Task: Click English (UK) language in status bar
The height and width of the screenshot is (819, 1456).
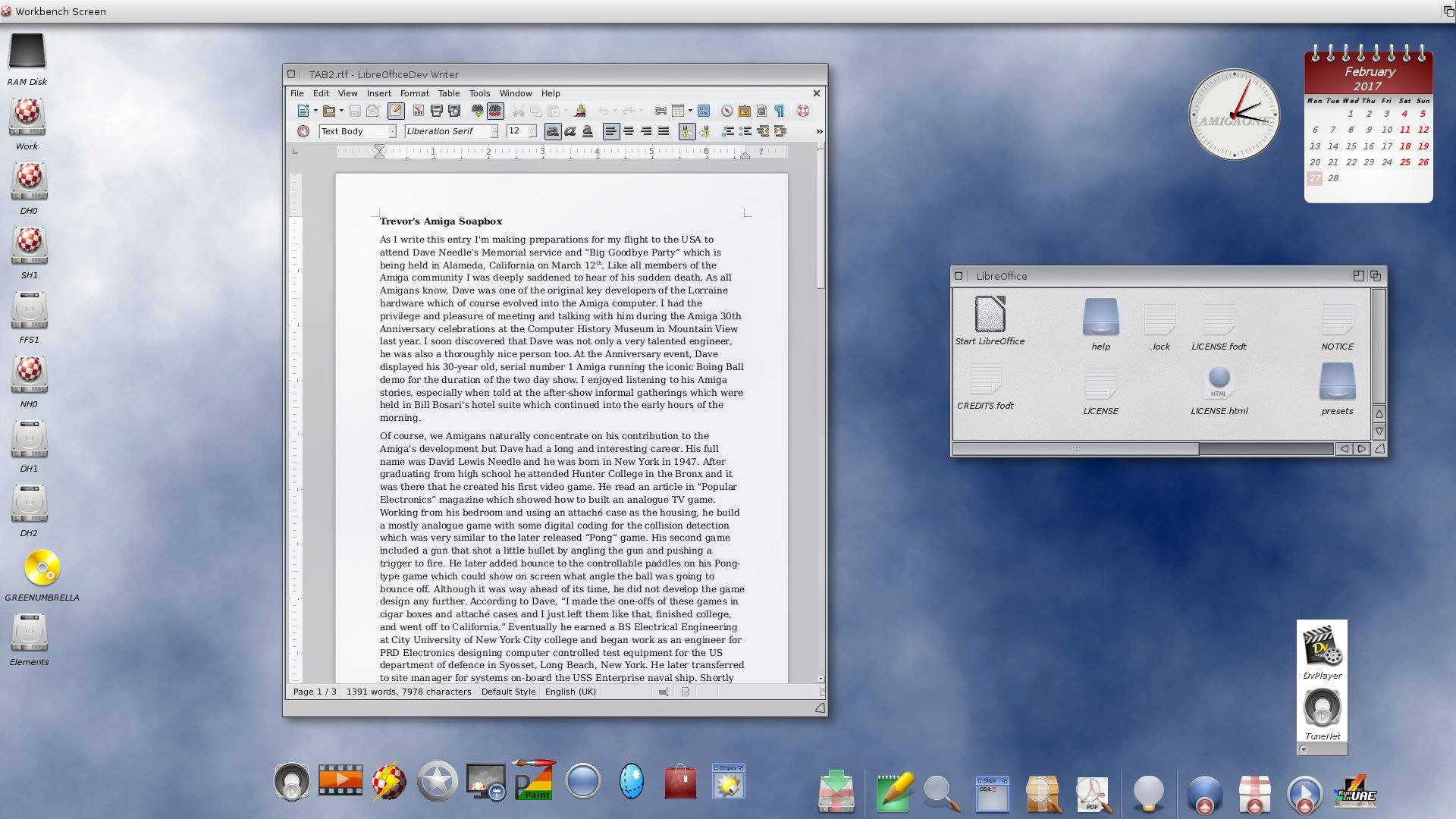Action: (x=570, y=692)
